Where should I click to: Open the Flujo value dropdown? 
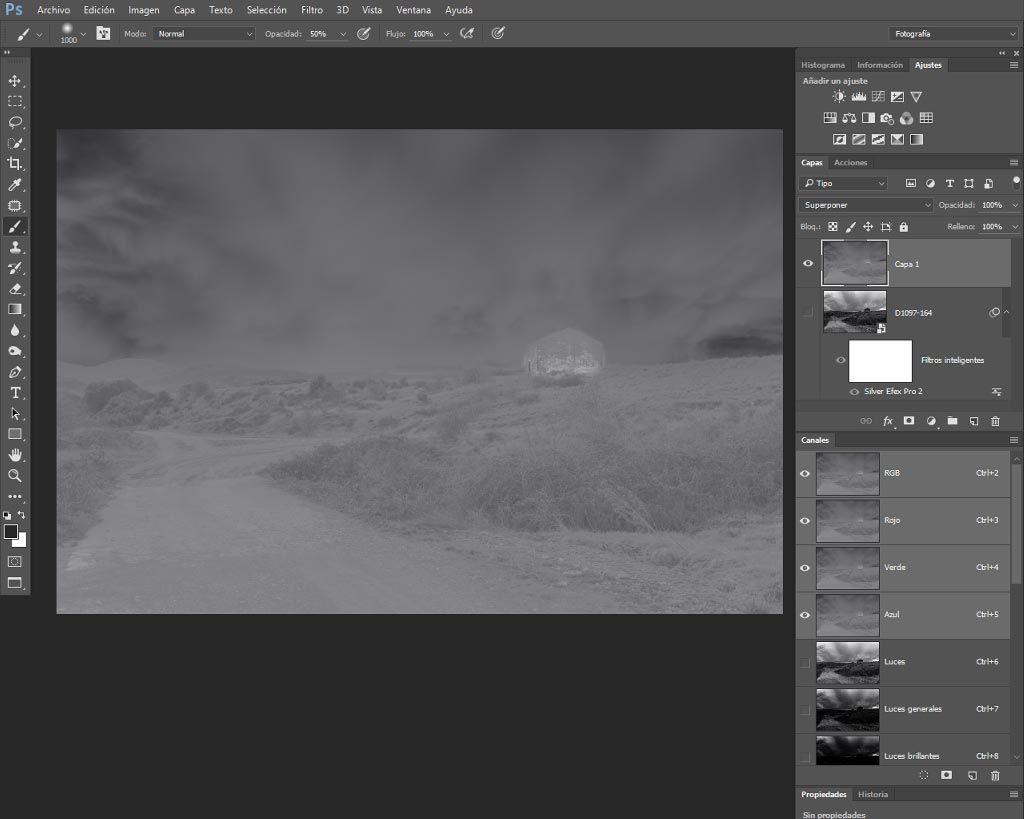coord(446,34)
